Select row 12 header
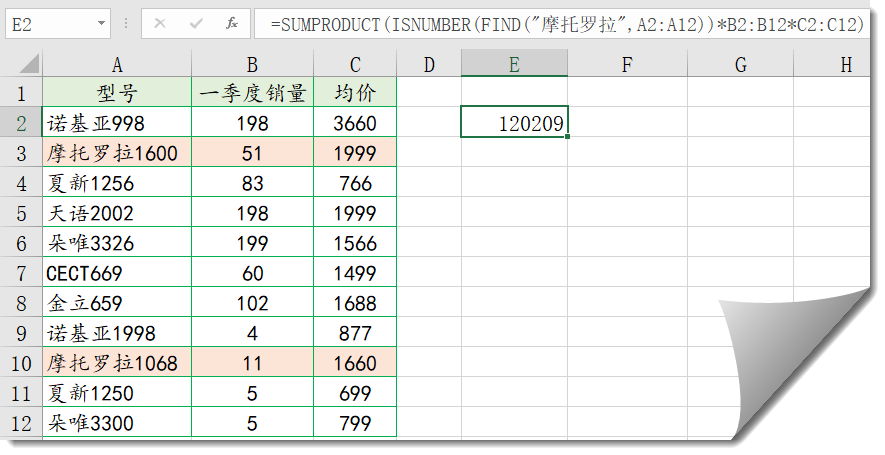885x455 pixels. click(x=21, y=422)
